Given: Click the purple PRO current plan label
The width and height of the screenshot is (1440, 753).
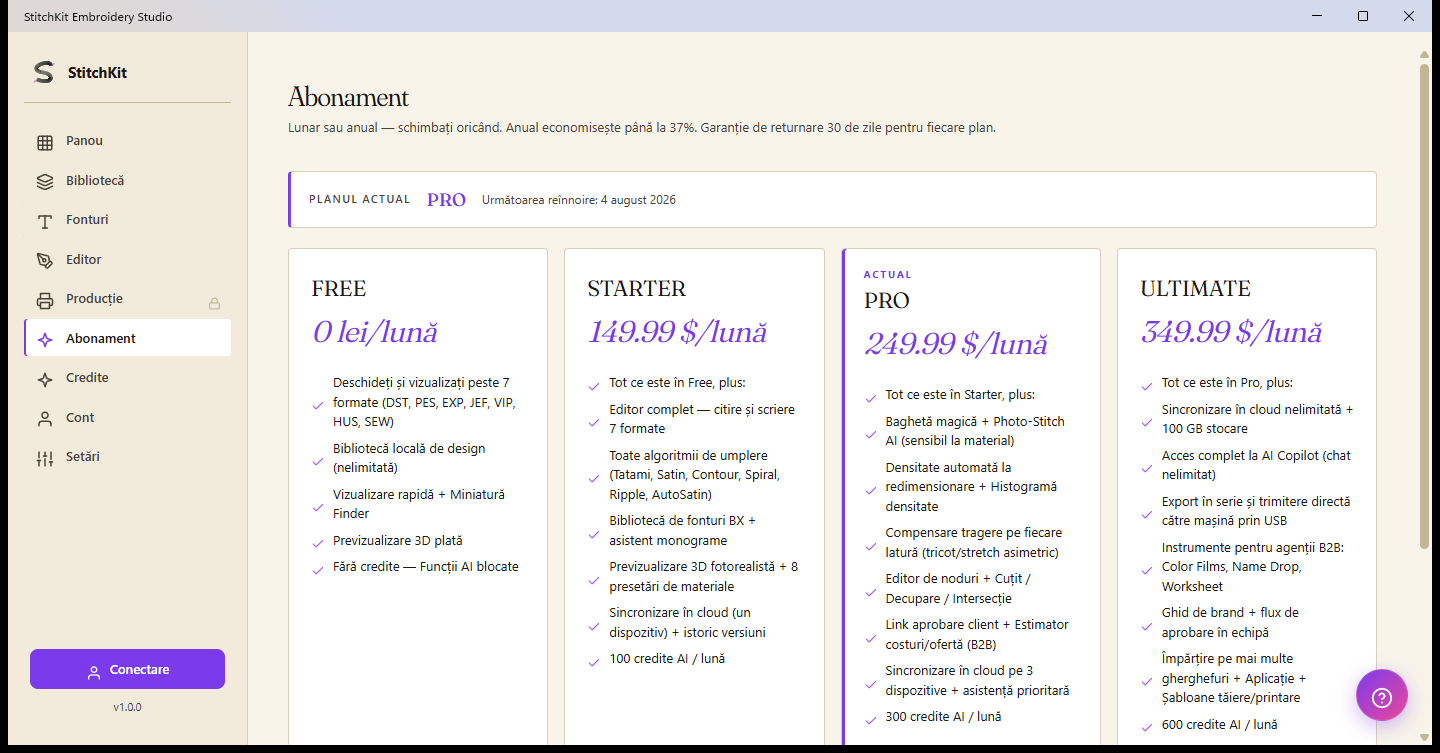Looking at the screenshot, I should click(446, 200).
